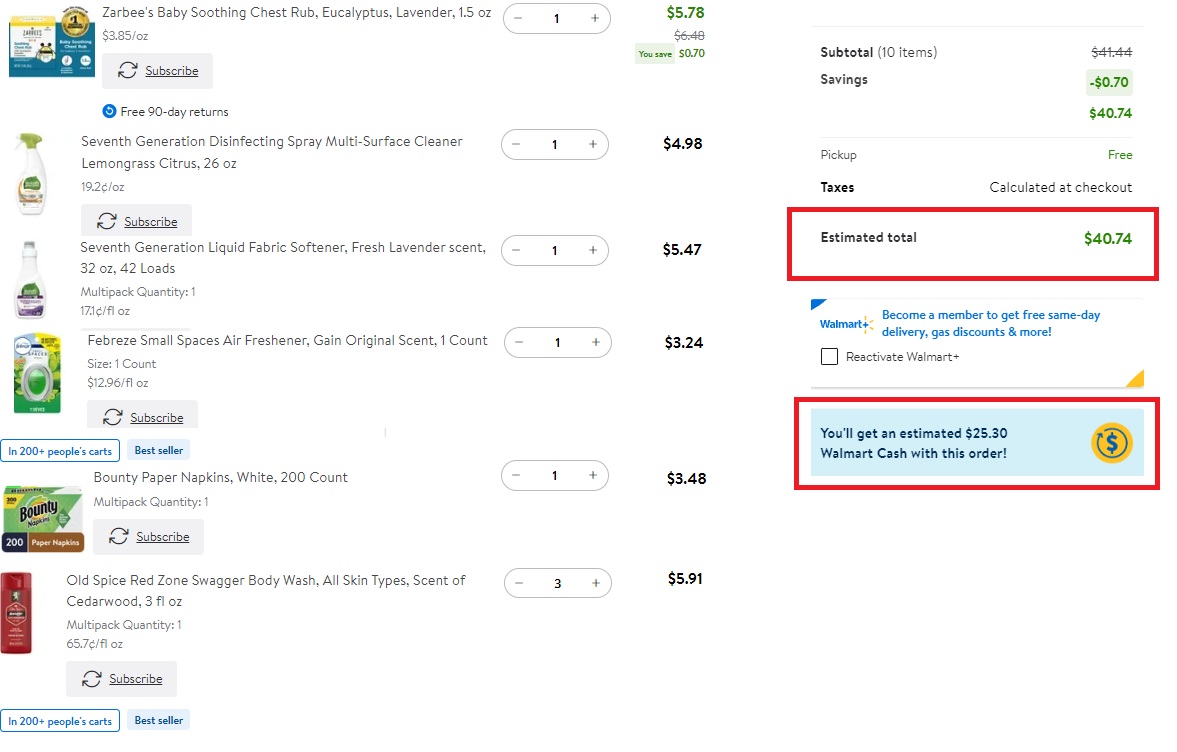Decrease quantity of Febreze Small Spaces Air Freshener
Image resolution: width=1177 pixels, height=752 pixels.
[519, 342]
